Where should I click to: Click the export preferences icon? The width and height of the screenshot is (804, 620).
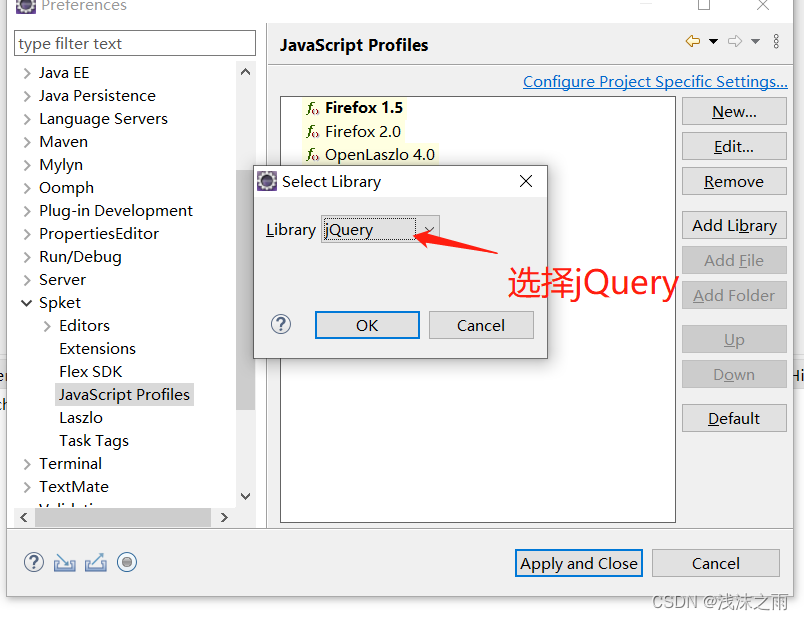pyautogui.click(x=96, y=563)
